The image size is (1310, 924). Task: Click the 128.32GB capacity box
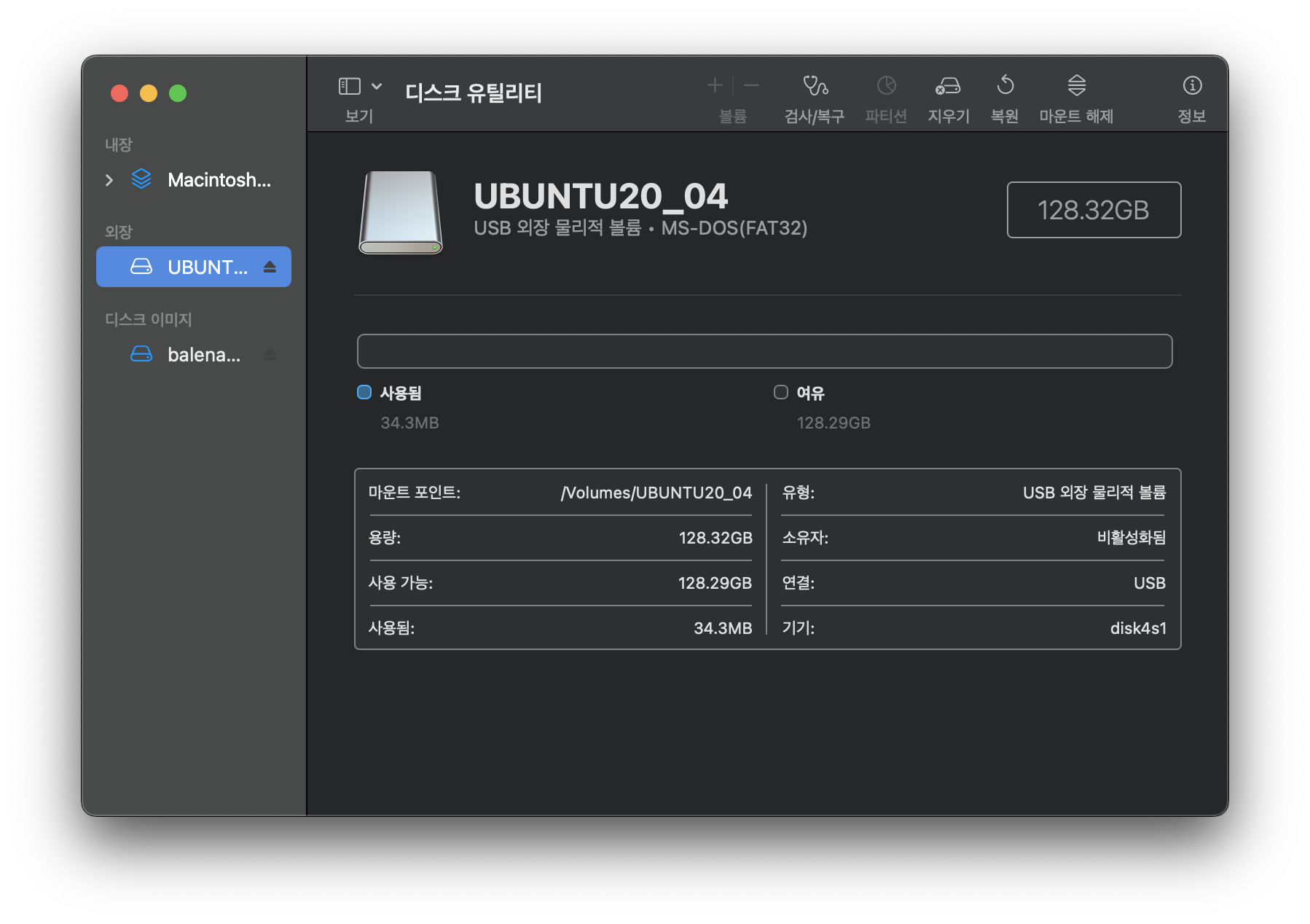pos(1094,210)
